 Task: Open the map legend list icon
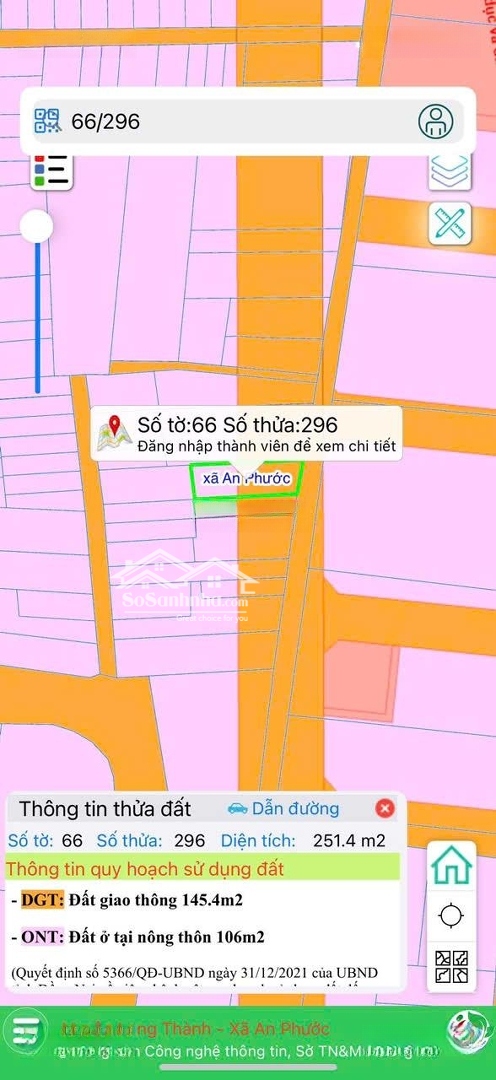(x=52, y=170)
